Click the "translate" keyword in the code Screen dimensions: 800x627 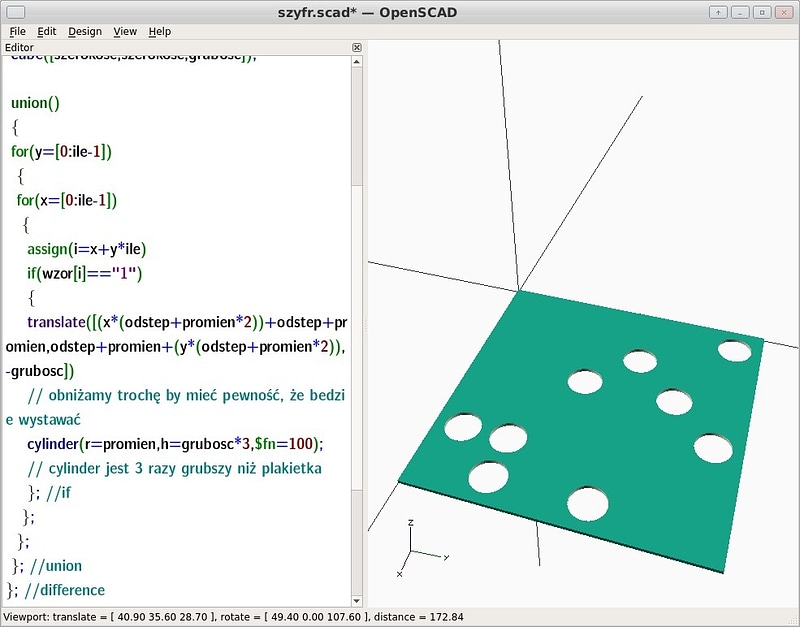pyautogui.click(x=56, y=322)
